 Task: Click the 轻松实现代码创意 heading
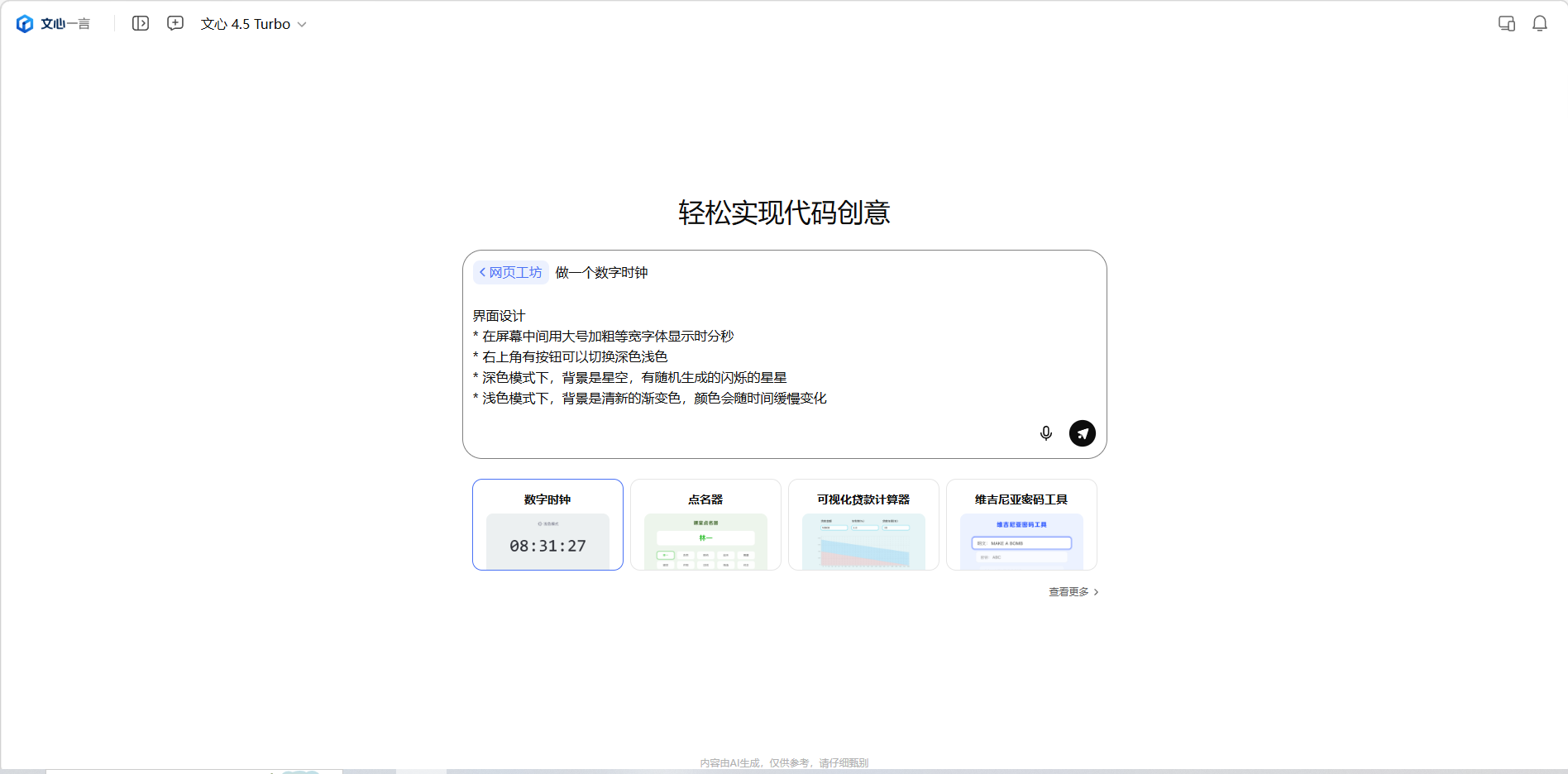point(784,213)
